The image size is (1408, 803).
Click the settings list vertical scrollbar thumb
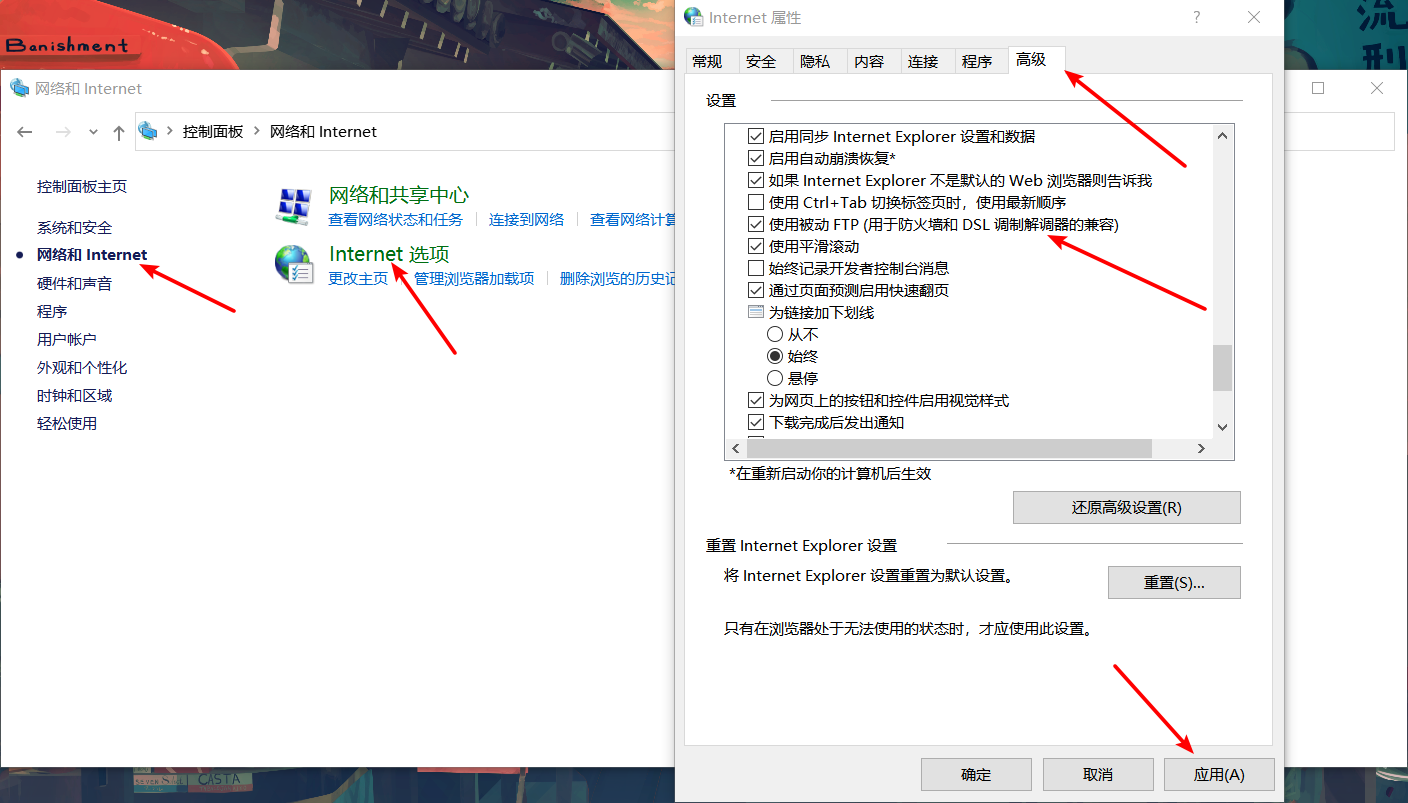(x=1222, y=367)
